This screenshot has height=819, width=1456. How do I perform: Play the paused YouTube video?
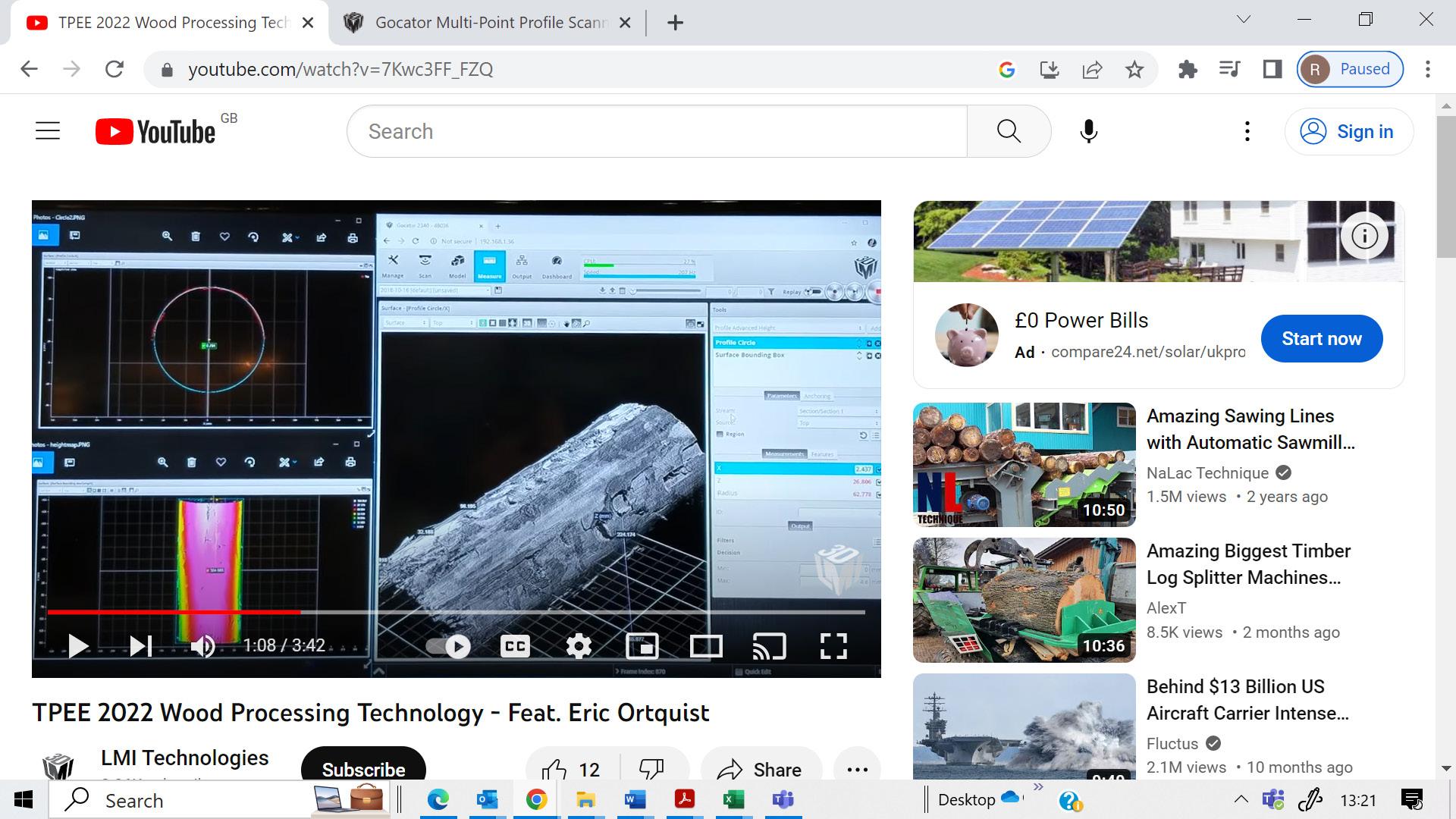78,646
